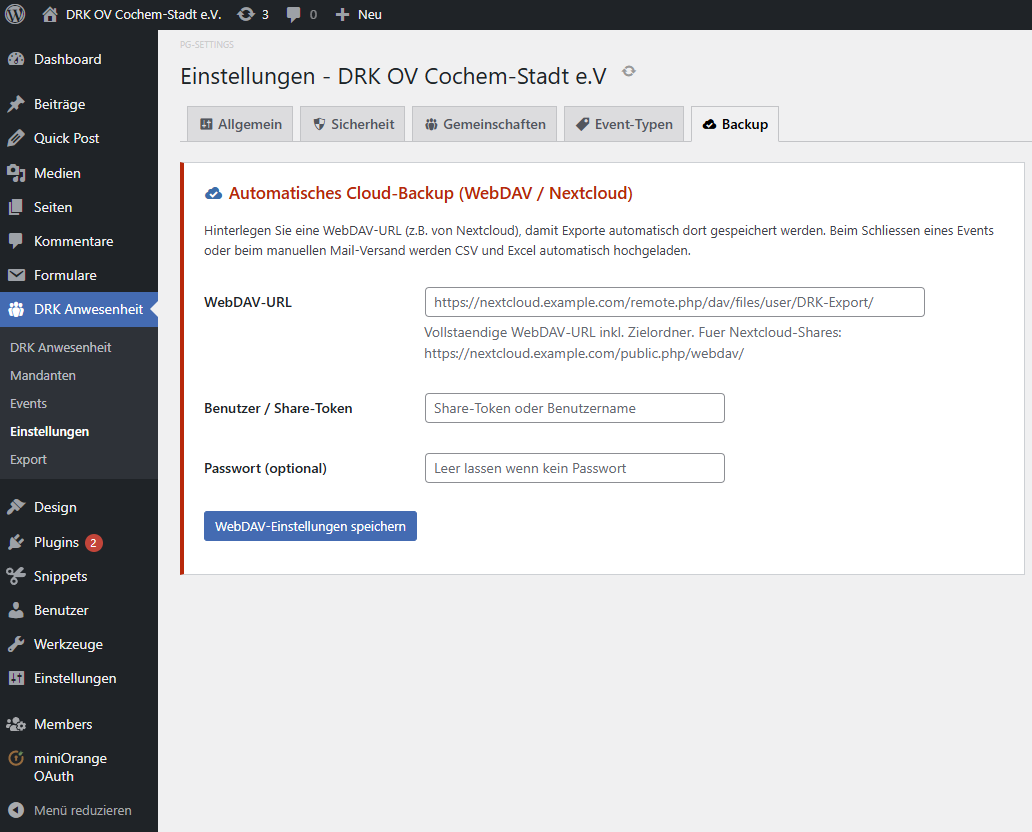Open Export submenu item
This screenshot has height=832, width=1032.
click(x=28, y=459)
